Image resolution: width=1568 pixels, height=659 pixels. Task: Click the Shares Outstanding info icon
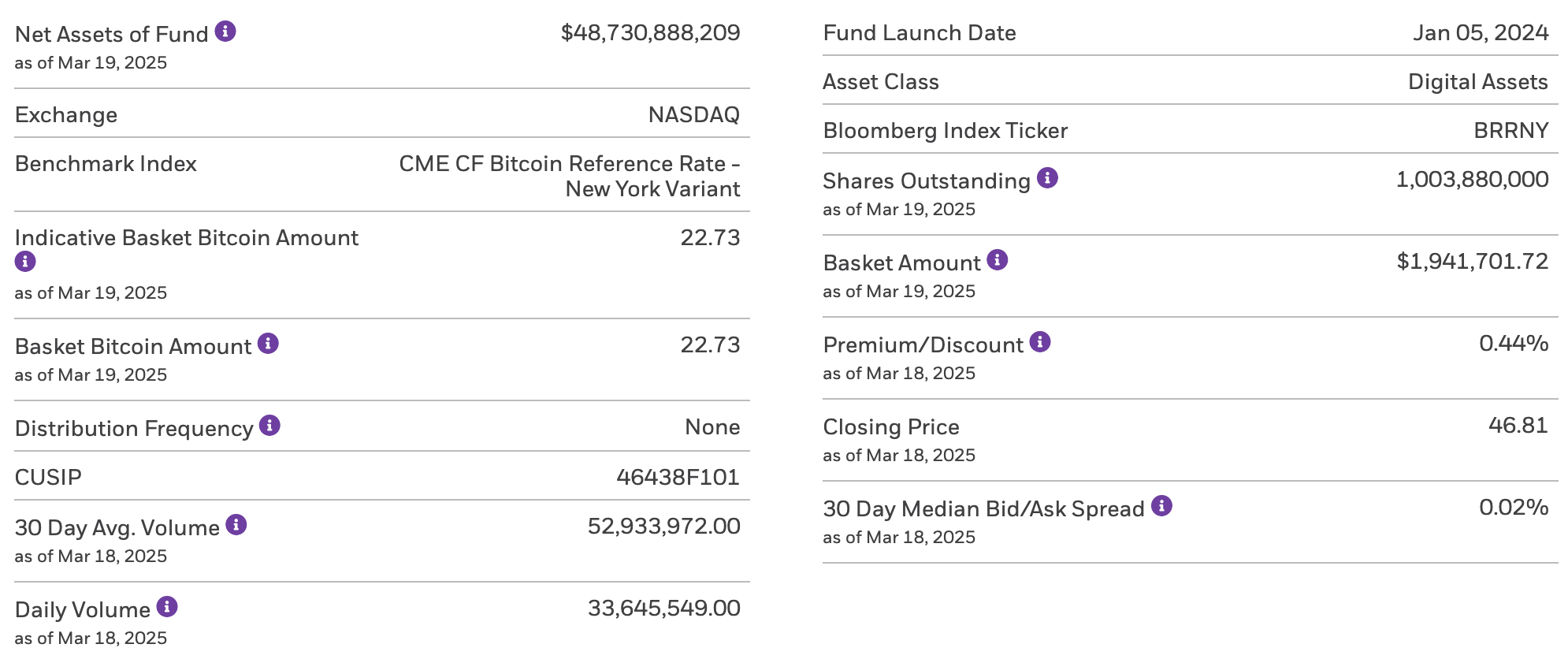[1047, 178]
